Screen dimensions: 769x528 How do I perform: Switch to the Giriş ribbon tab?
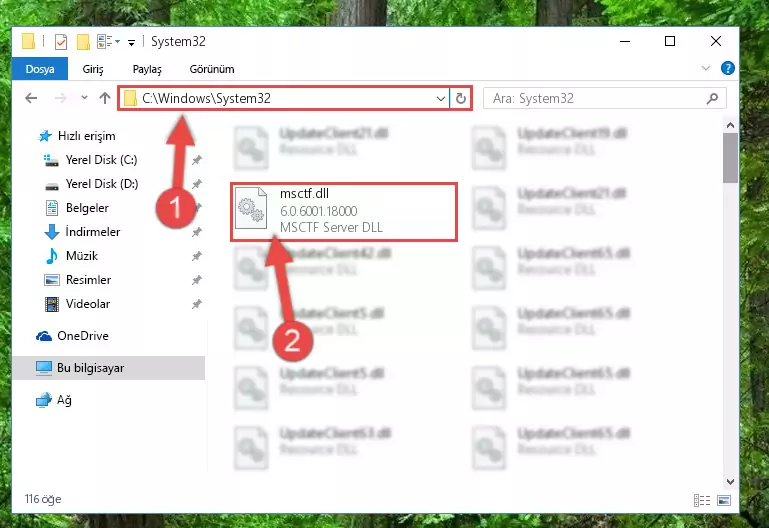point(93,69)
